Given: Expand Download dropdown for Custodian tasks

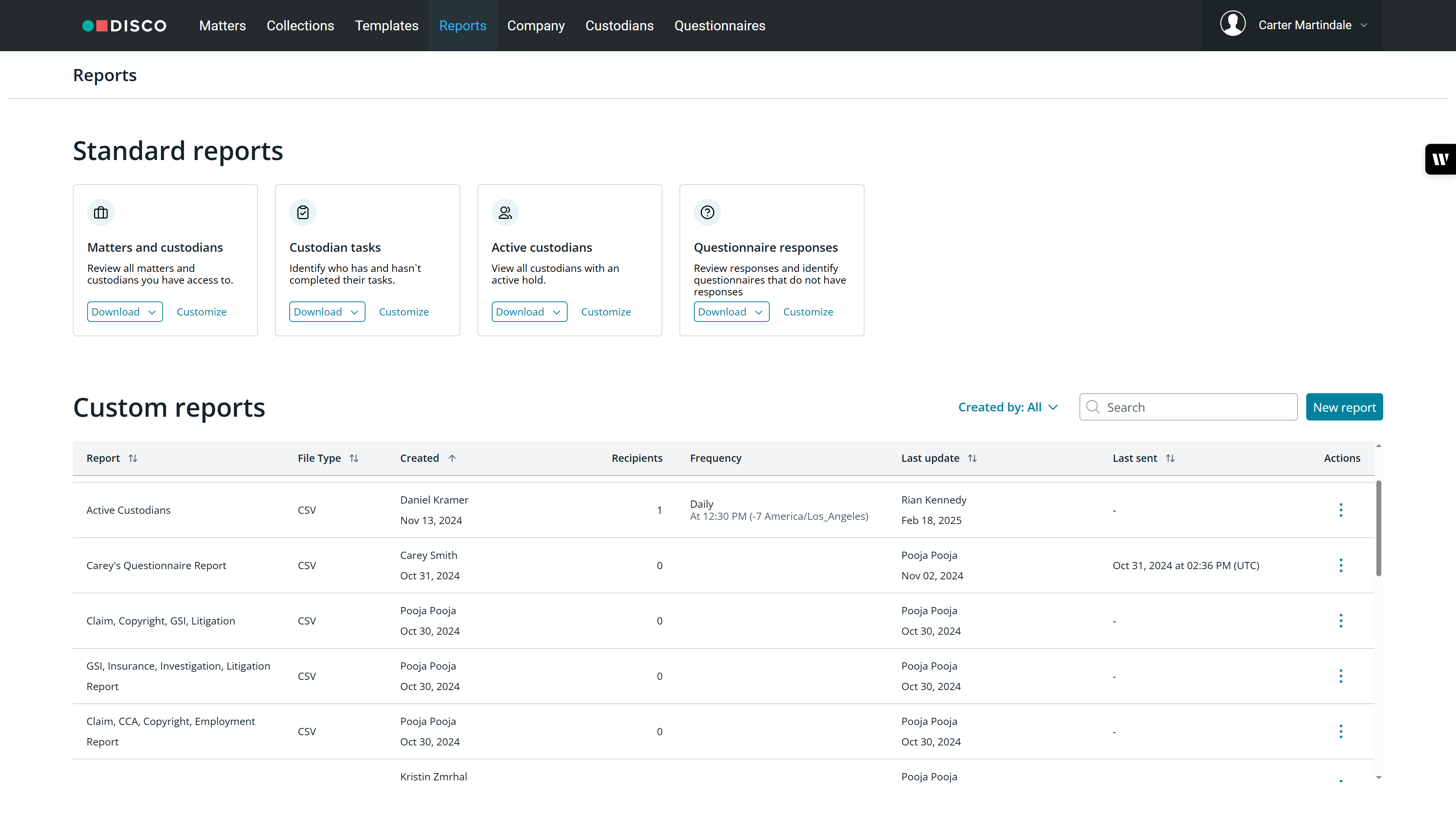Looking at the screenshot, I should click(327, 311).
